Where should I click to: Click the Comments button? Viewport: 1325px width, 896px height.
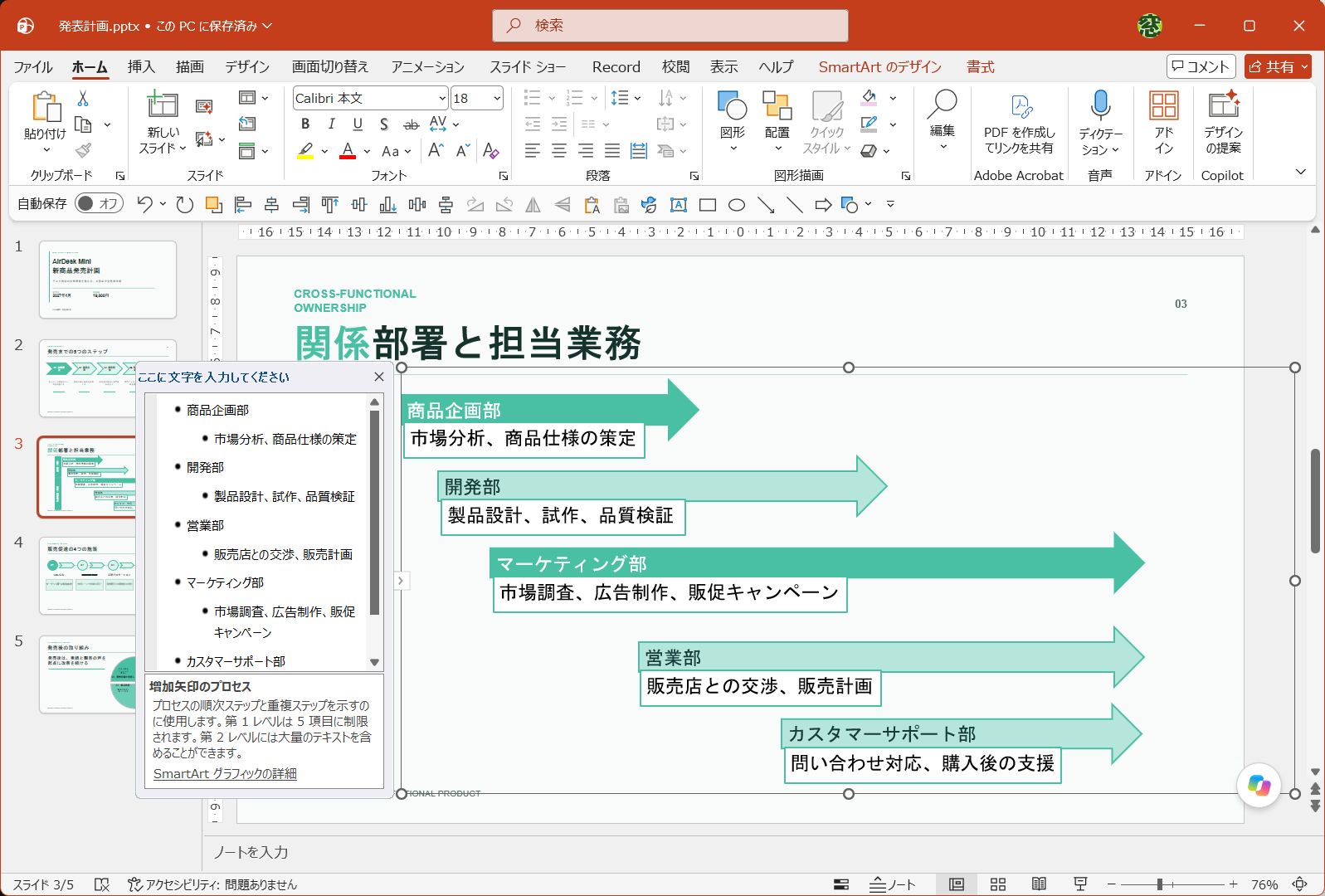pos(1201,66)
